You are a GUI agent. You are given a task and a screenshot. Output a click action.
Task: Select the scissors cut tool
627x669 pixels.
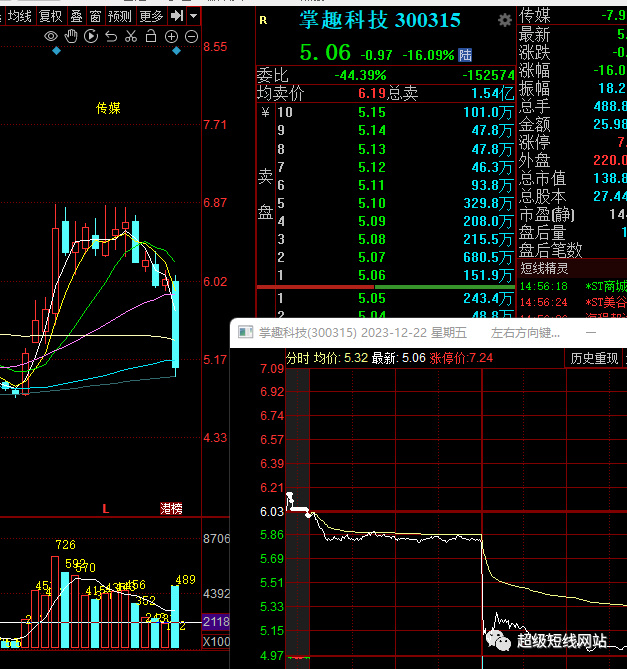131,37
